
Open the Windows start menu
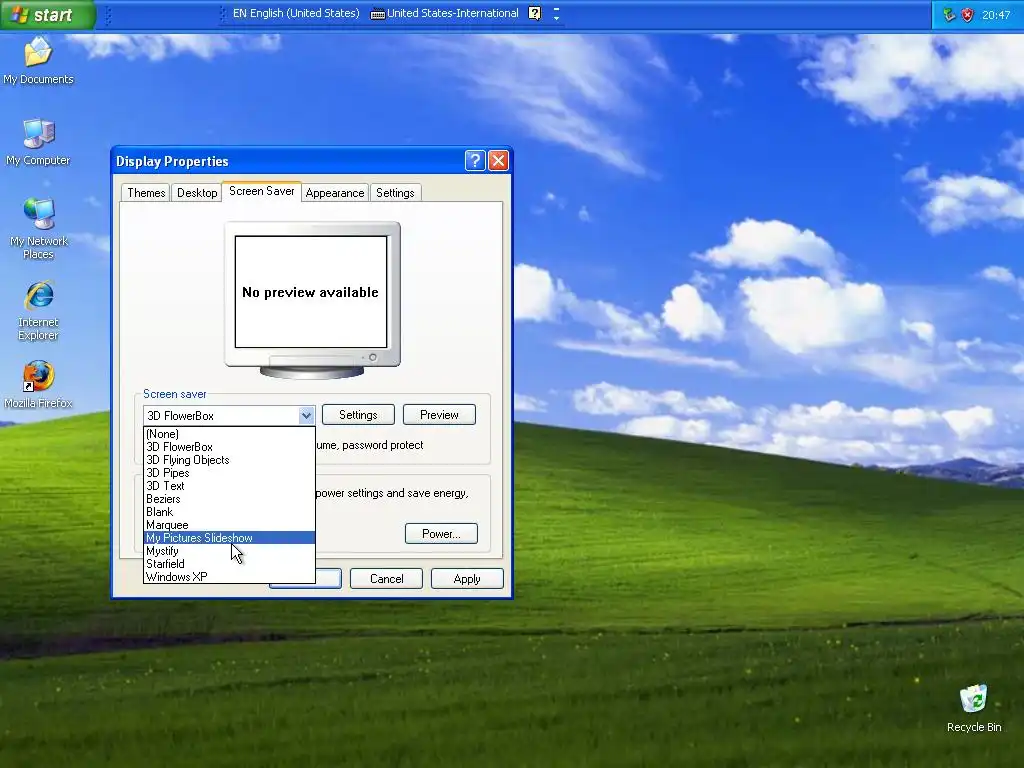(x=48, y=14)
